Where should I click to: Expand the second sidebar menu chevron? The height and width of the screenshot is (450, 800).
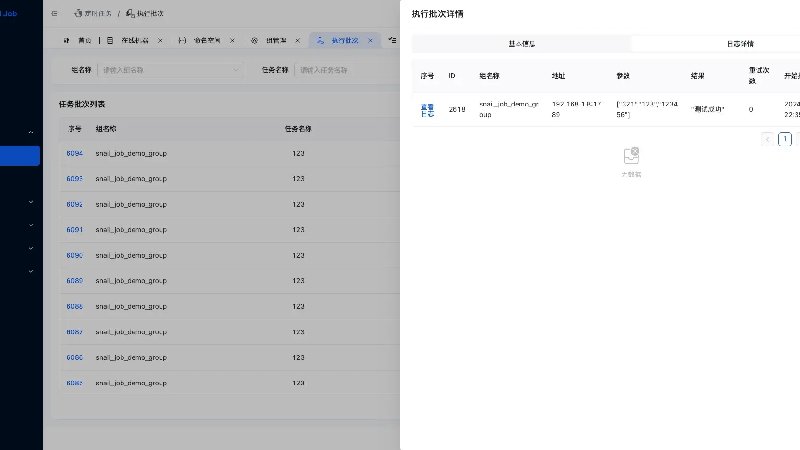tap(31, 202)
